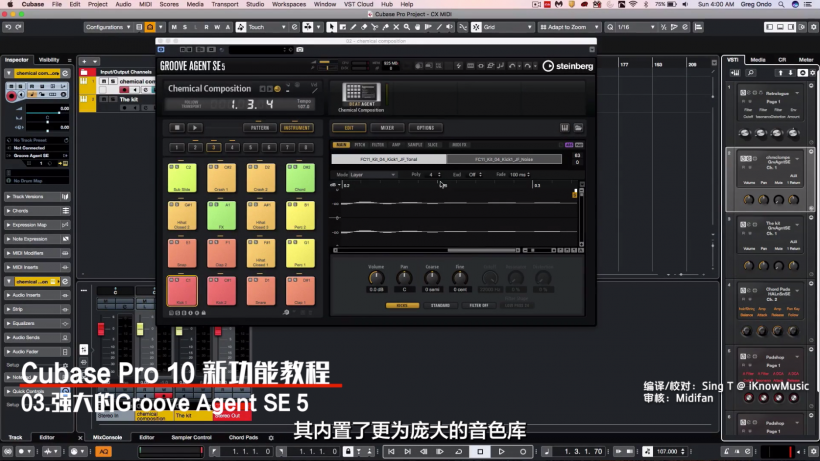Image resolution: width=820 pixels, height=461 pixels.
Task: Click the Undo arrow in Cubase toolbar
Action: (8, 27)
